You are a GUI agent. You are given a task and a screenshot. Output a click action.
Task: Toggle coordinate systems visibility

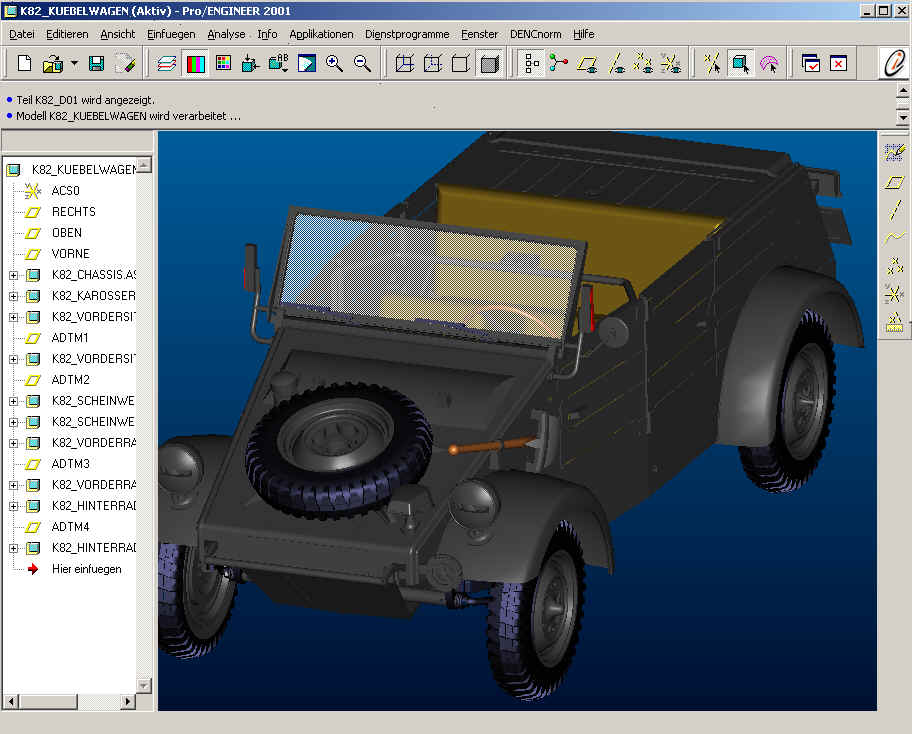(x=671, y=63)
